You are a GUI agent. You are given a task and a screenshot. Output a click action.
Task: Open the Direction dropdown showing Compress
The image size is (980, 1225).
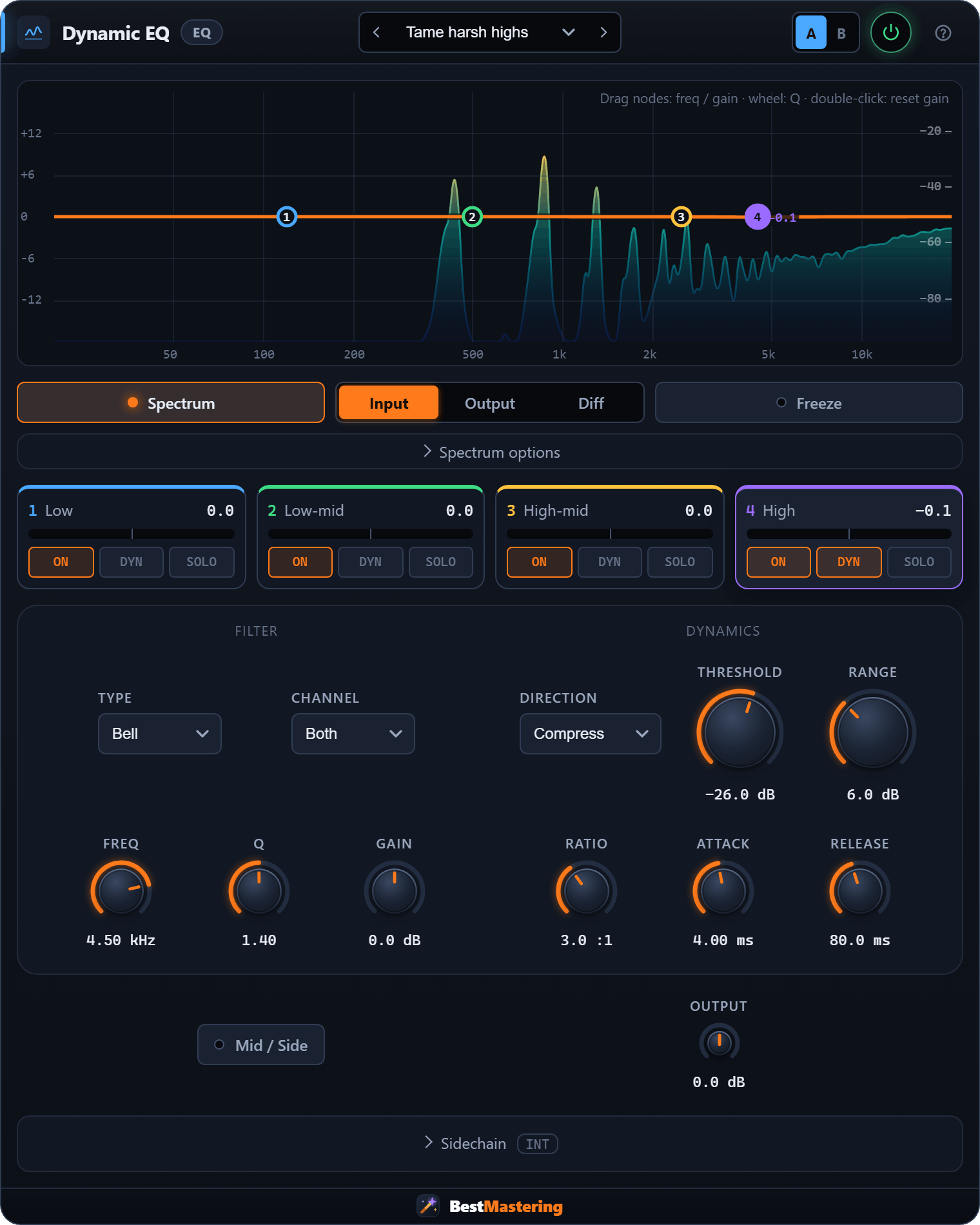pyautogui.click(x=591, y=734)
